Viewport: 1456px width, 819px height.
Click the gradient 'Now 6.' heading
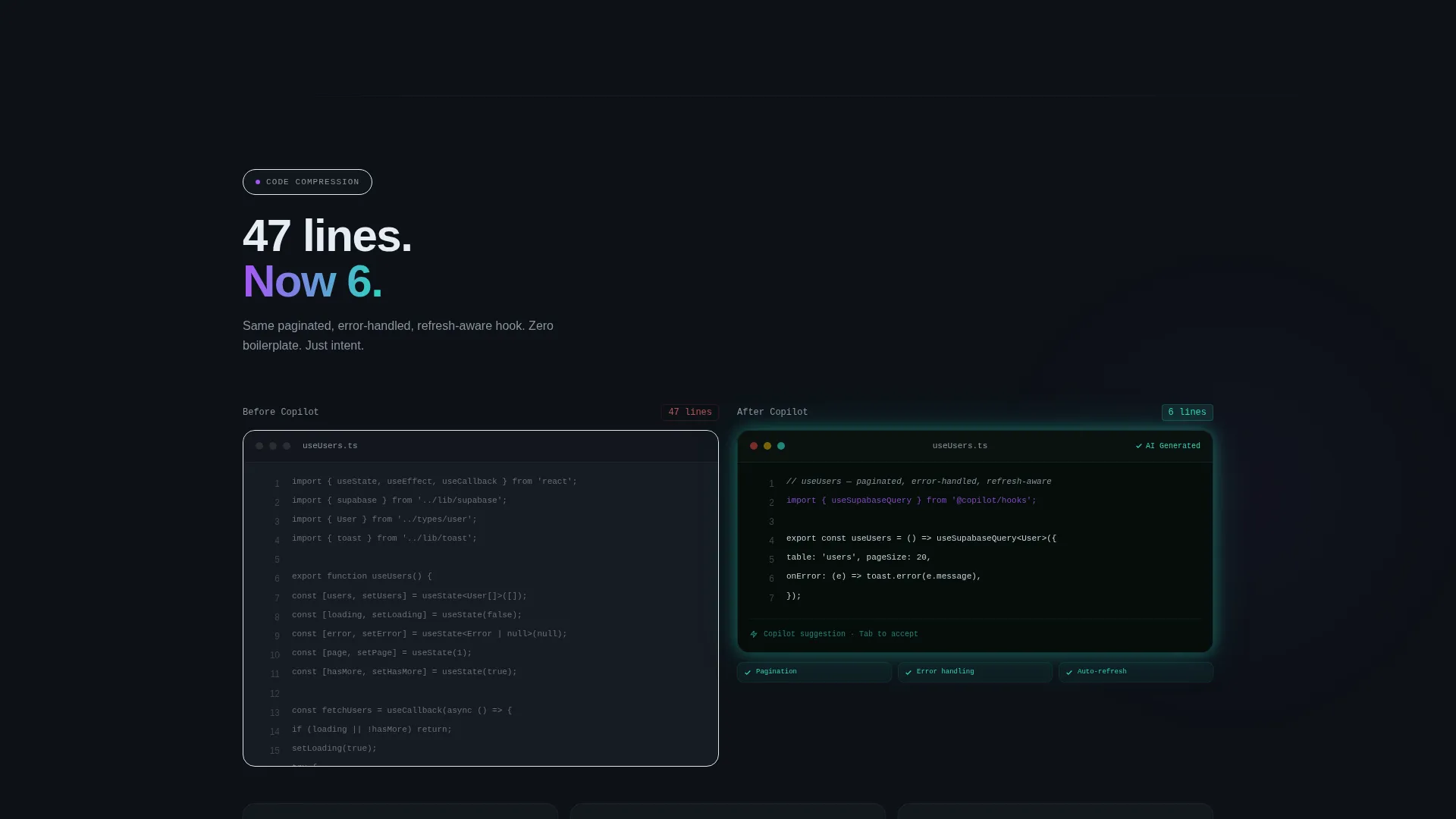coord(312,281)
